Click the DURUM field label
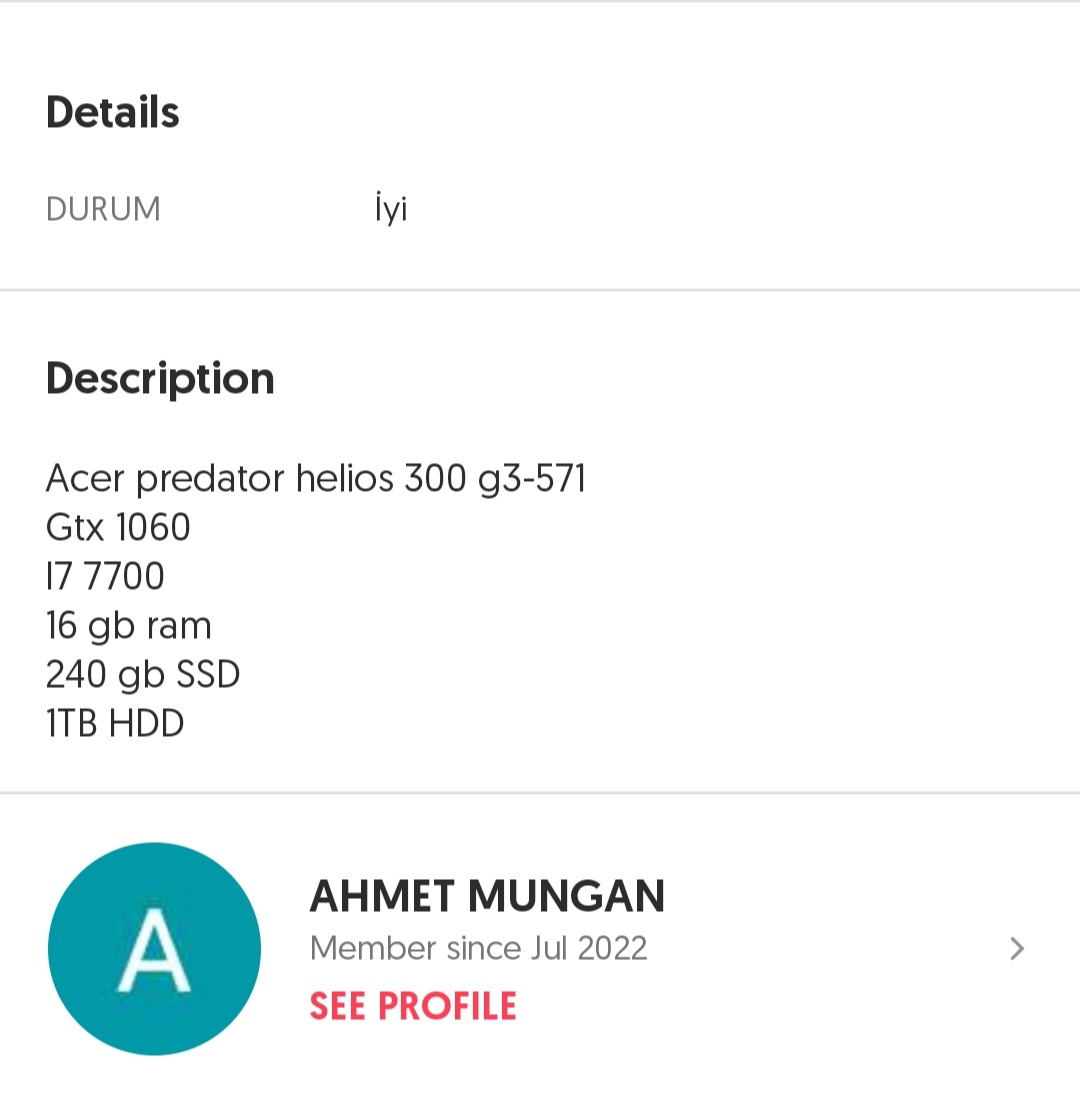This screenshot has height=1102, width=1080. (x=103, y=209)
